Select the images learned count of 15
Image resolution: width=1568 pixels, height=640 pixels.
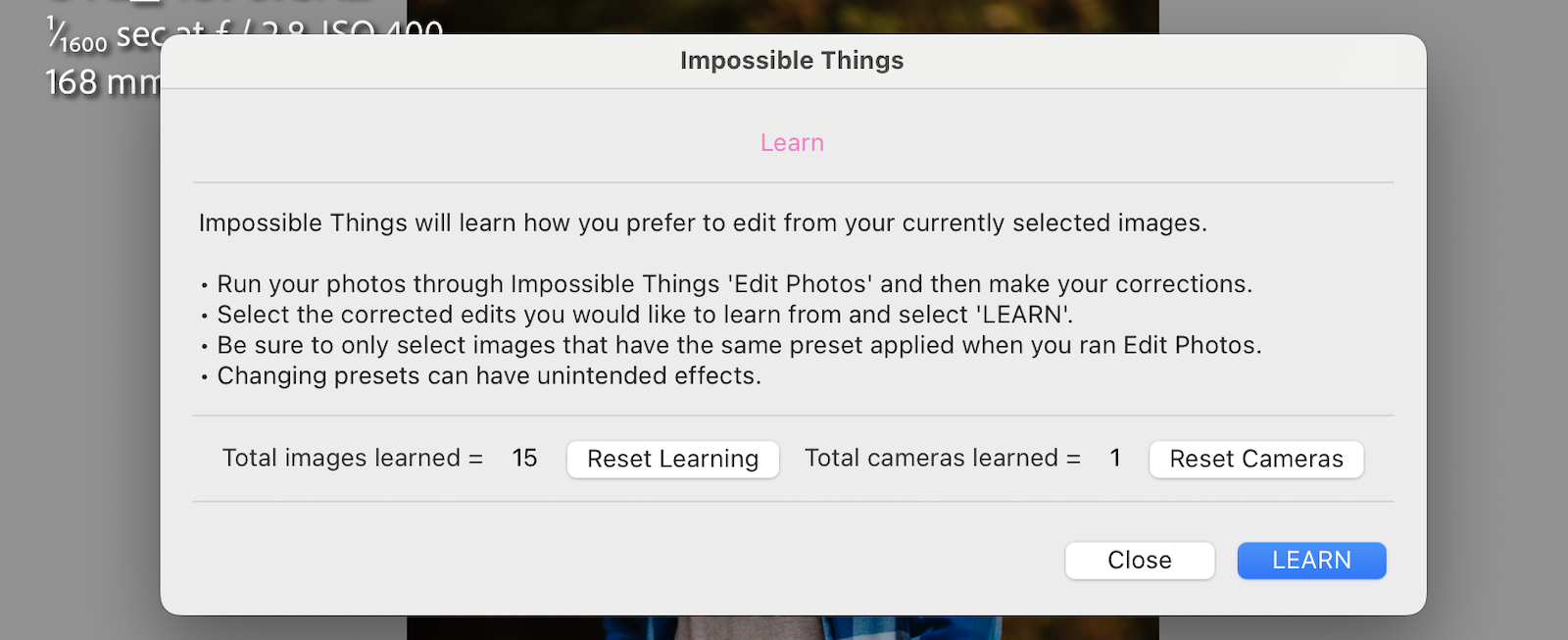(524, 459)
